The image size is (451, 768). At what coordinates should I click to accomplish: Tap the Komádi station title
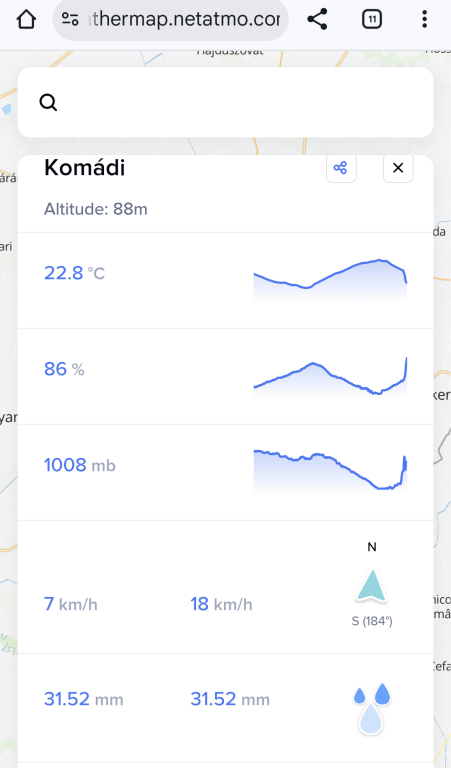point(85,168)
